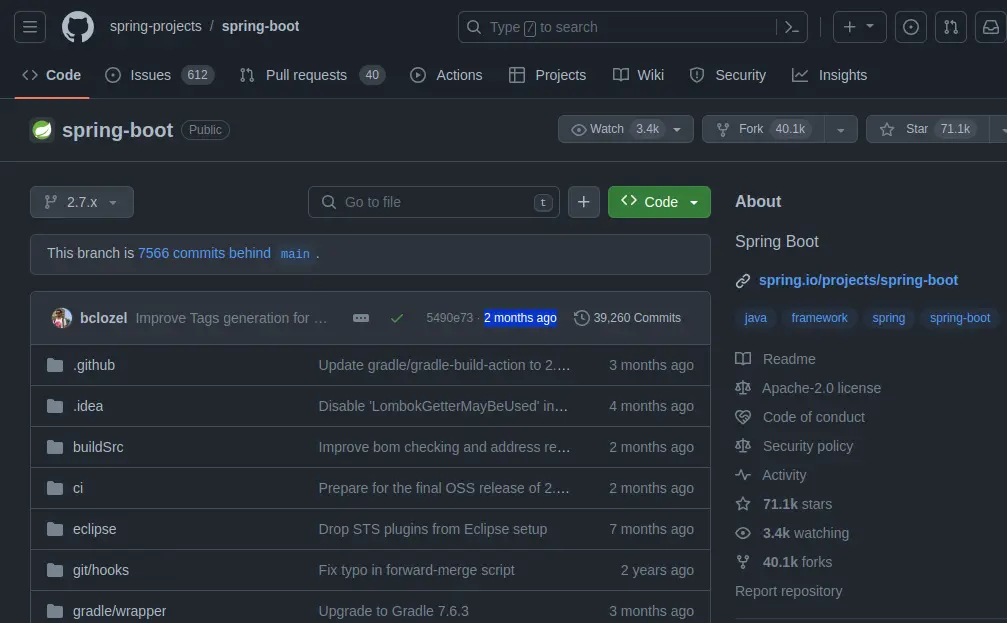Screen dimensions: 1007x623
Task: Switch to the Issues tab
Action: 159,75
